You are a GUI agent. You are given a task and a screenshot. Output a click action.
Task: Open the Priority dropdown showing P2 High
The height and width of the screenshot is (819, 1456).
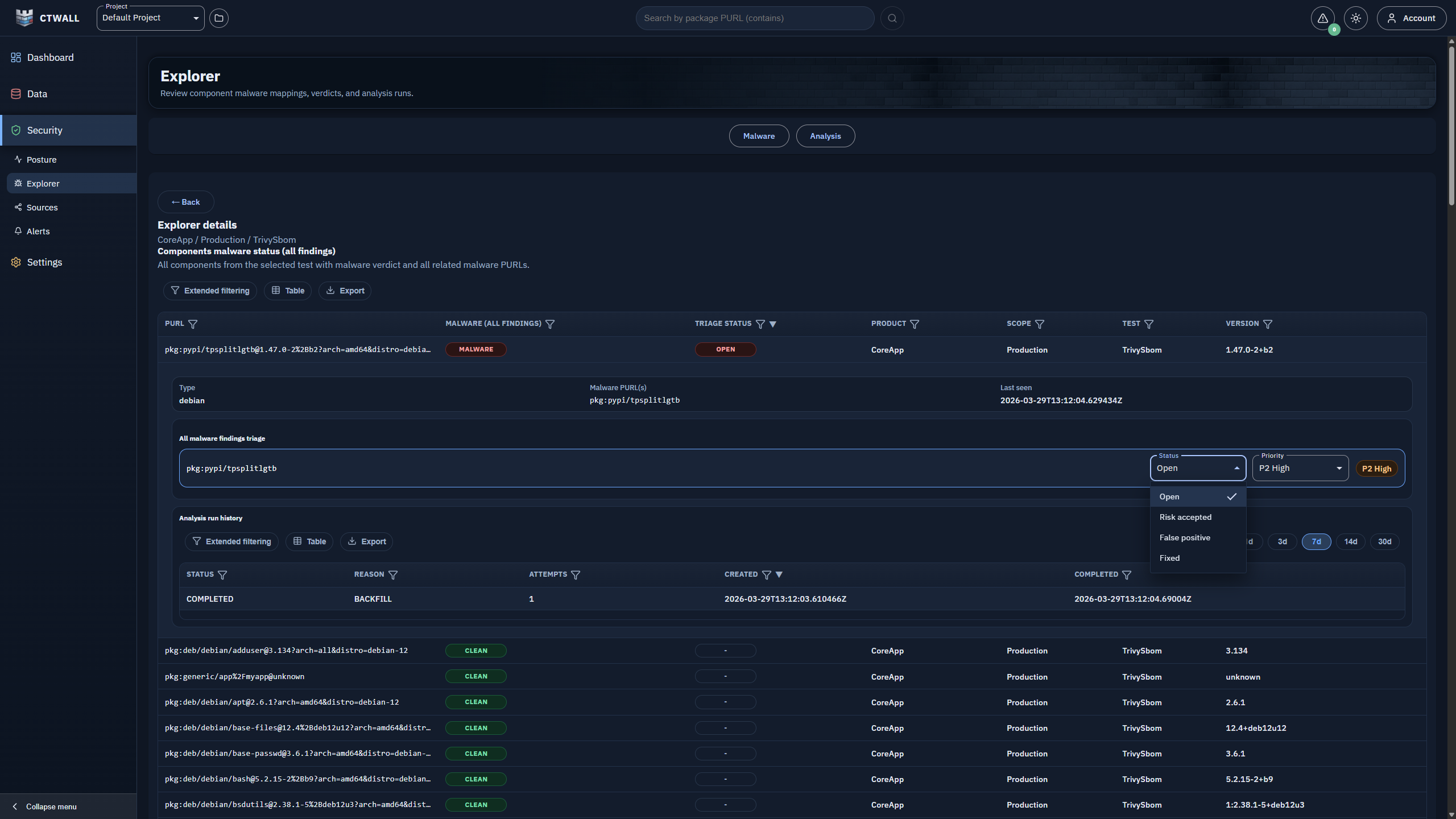[x=1300, y=468]
